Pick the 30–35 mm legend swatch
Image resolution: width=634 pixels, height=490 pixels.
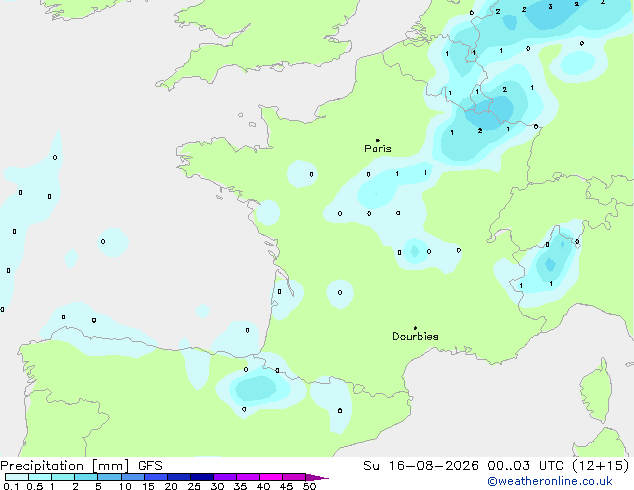point(224,477)
